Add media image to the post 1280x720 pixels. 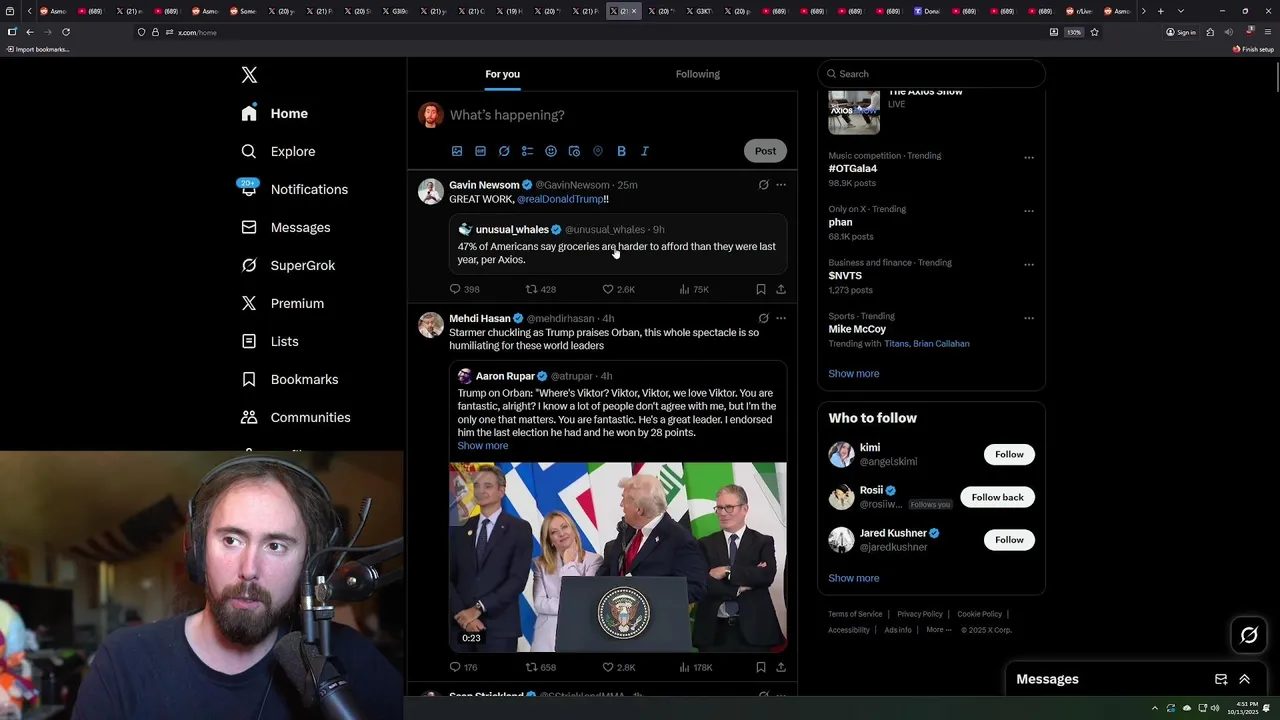[457, 151]
